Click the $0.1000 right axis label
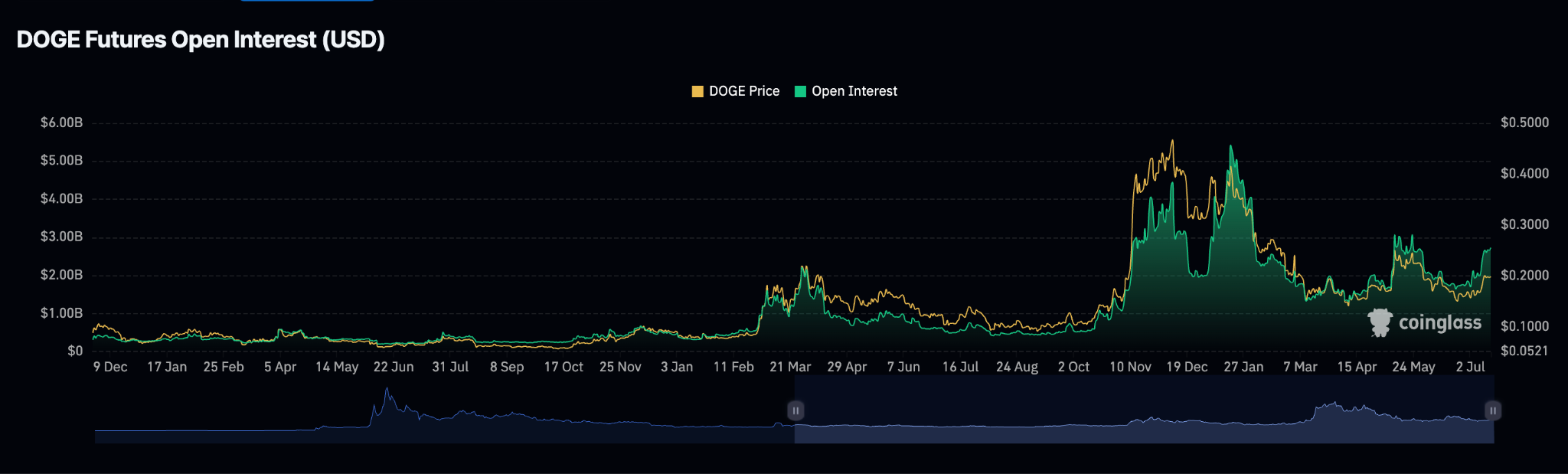Image resolution: width=1568 pixels, height=474 pixels. coord(1524,326)
